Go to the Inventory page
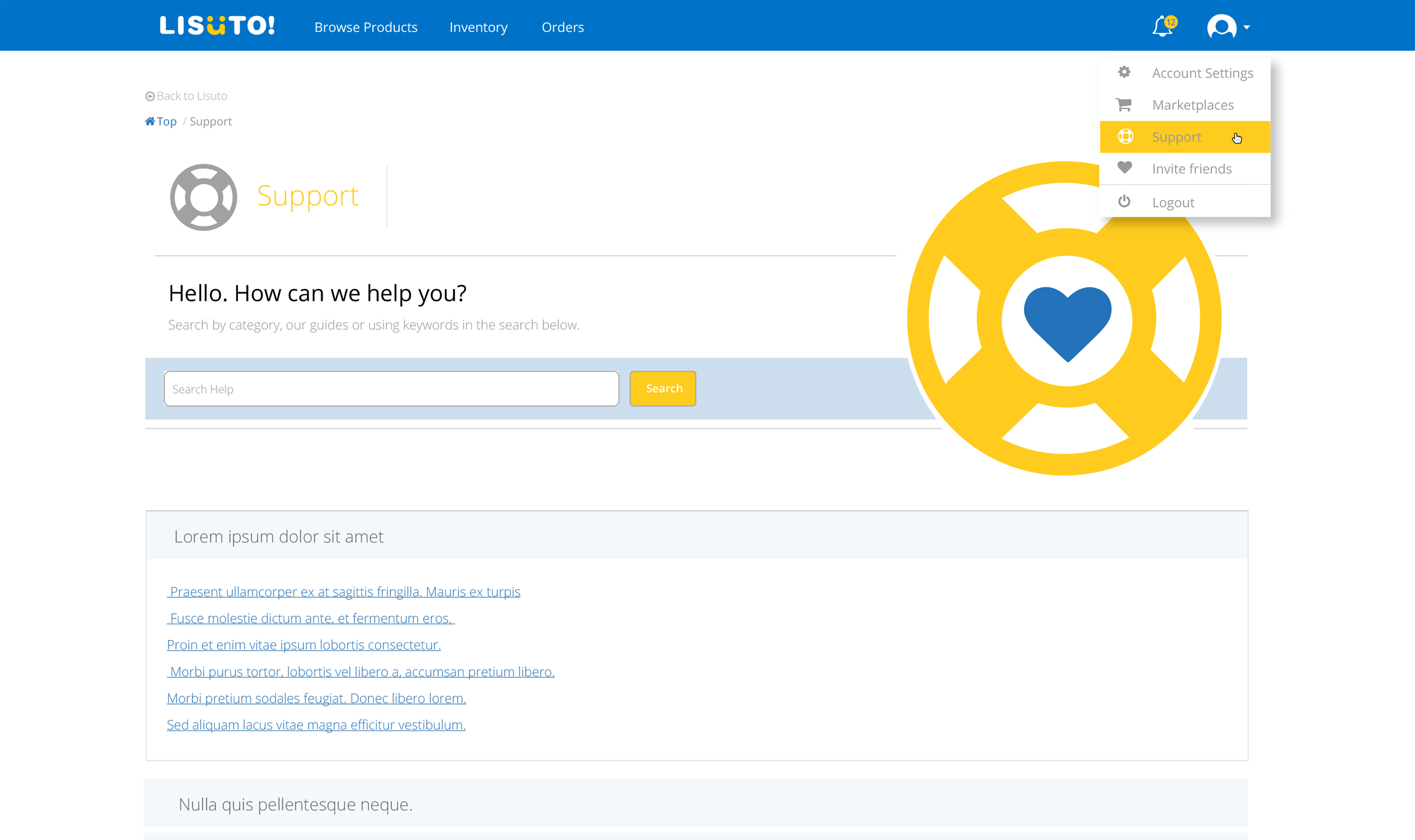1415x840 pixels. [479, 27]
